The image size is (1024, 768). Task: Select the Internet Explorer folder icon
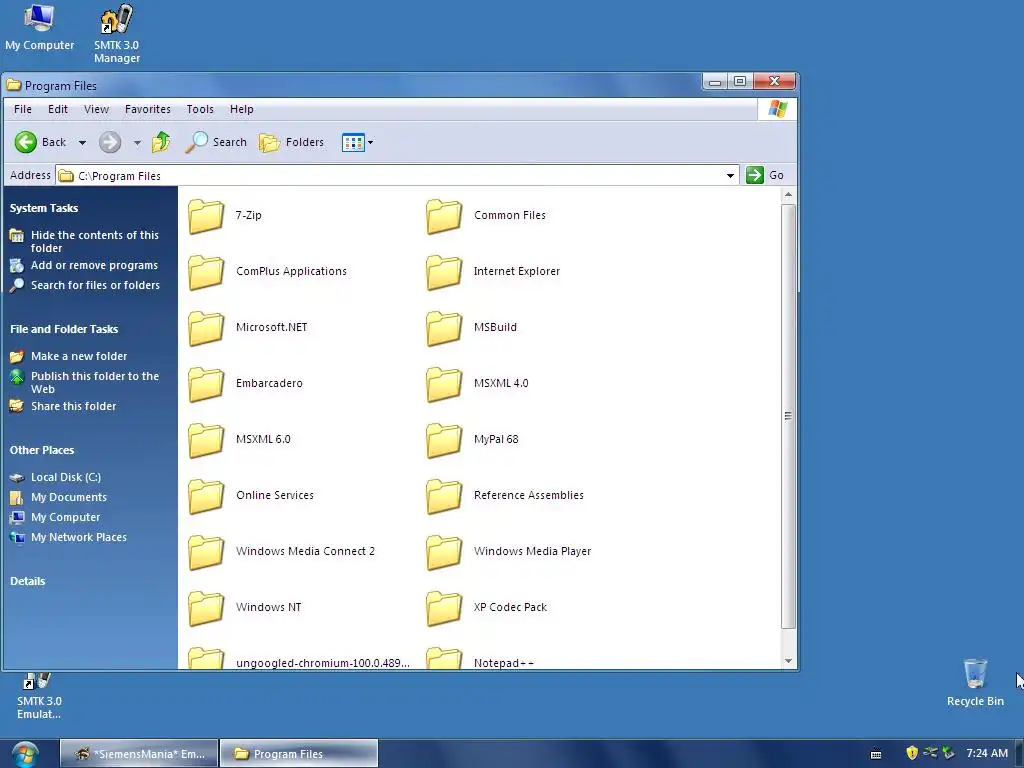444,272
